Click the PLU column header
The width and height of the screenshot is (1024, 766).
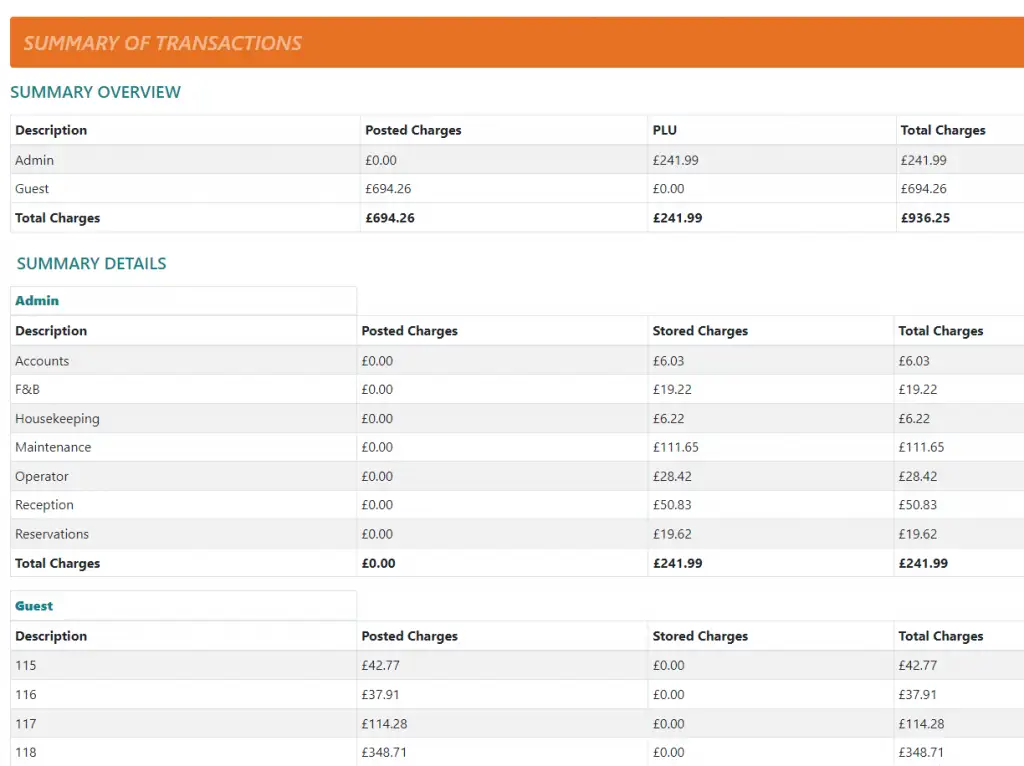664,130
